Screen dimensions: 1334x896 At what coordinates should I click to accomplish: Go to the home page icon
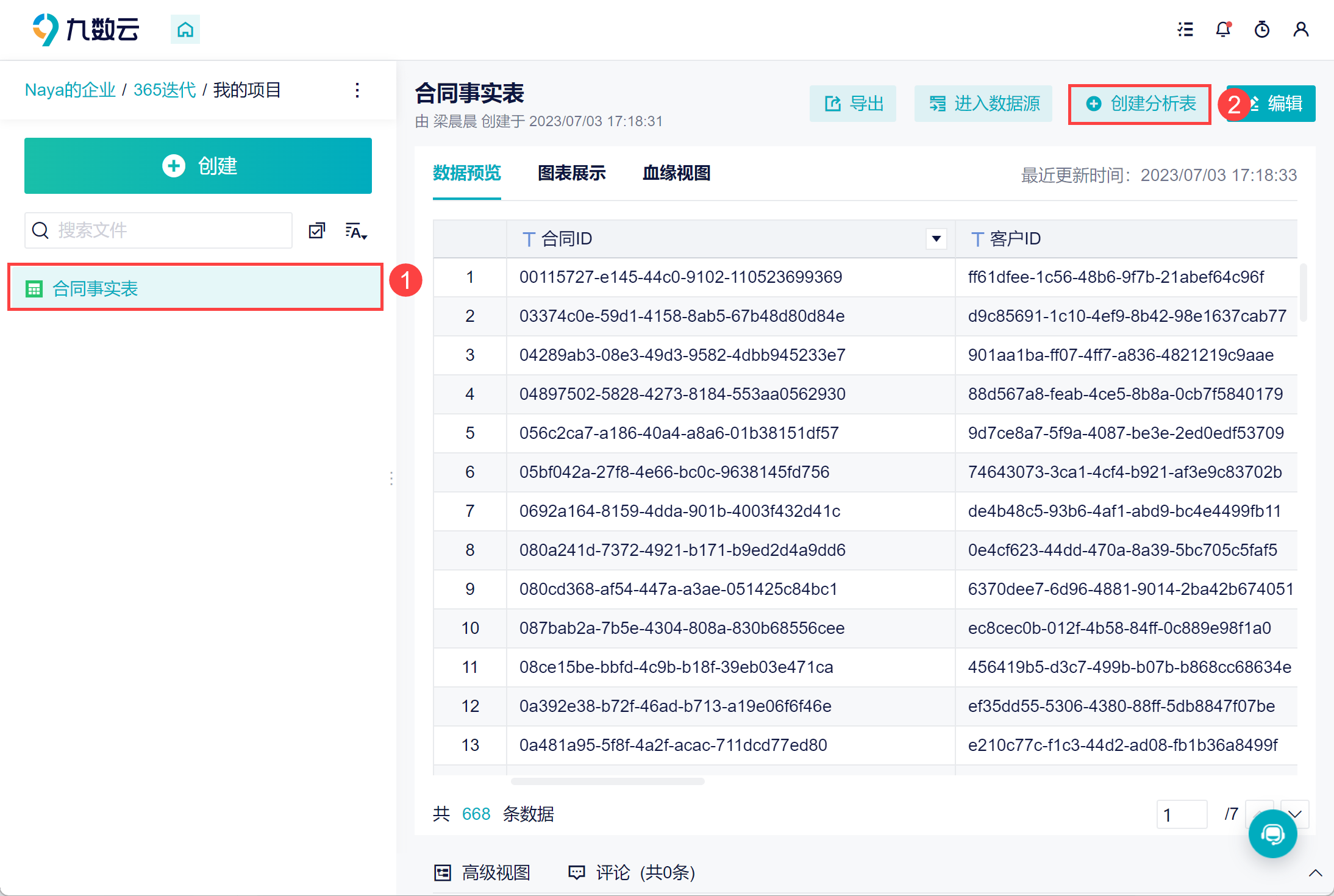tap(185, 29)
